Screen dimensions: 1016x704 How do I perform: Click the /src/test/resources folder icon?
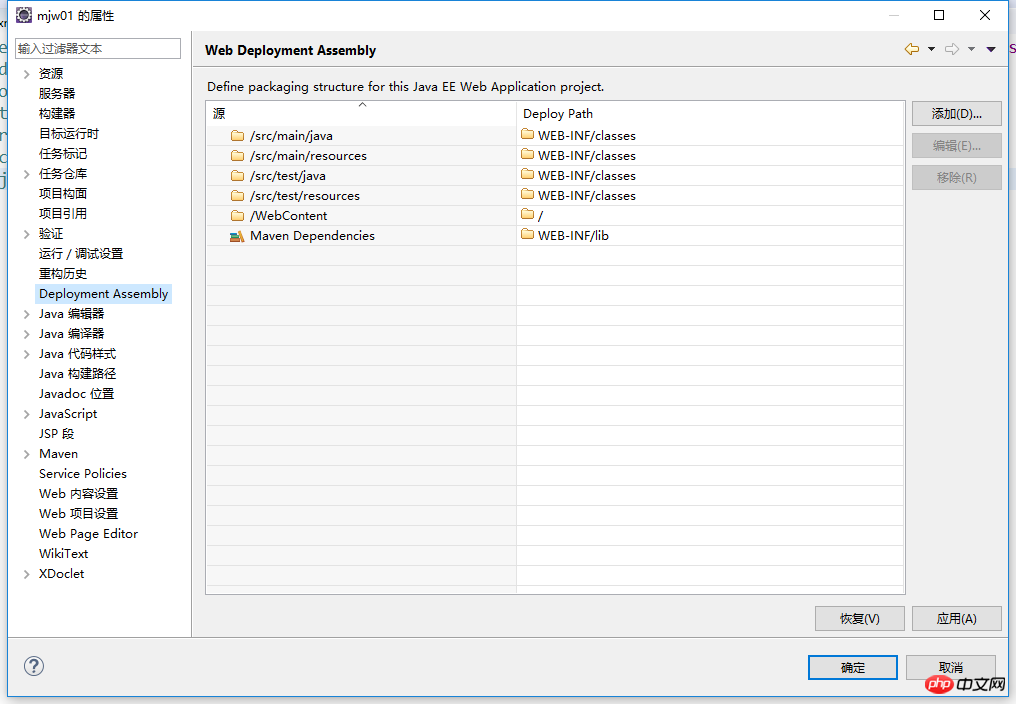(237, 196)
